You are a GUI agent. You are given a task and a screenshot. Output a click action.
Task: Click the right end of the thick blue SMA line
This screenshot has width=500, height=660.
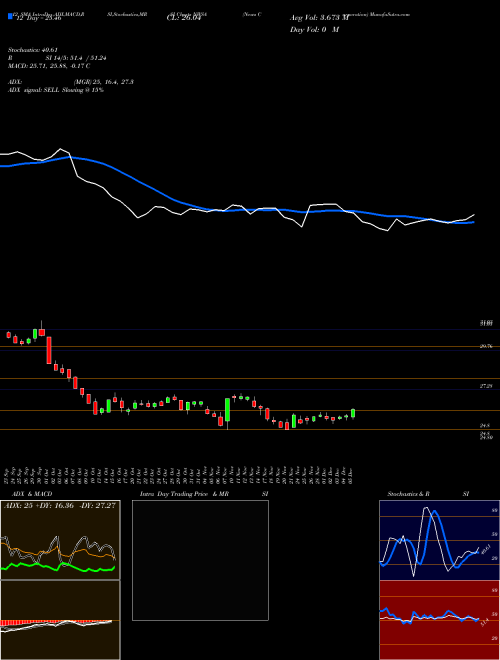pos(473,222)
